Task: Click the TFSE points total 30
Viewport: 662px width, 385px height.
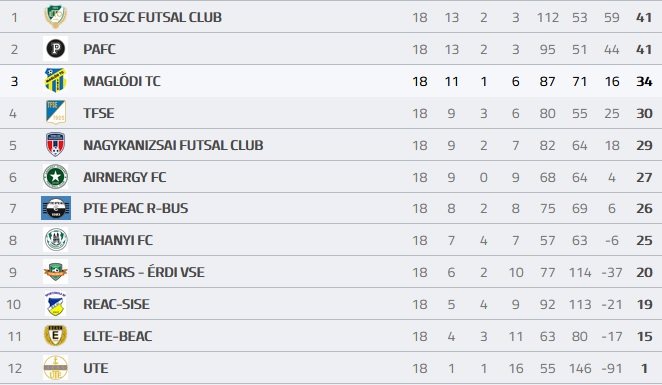Action: click(x=644, y=113)
